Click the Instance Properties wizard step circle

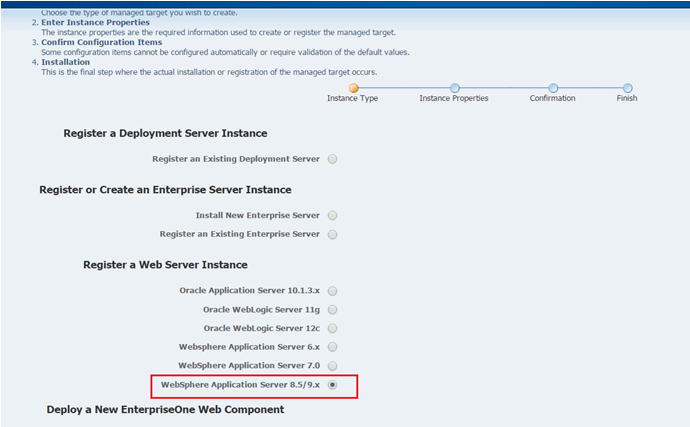[x=455, y=88]
